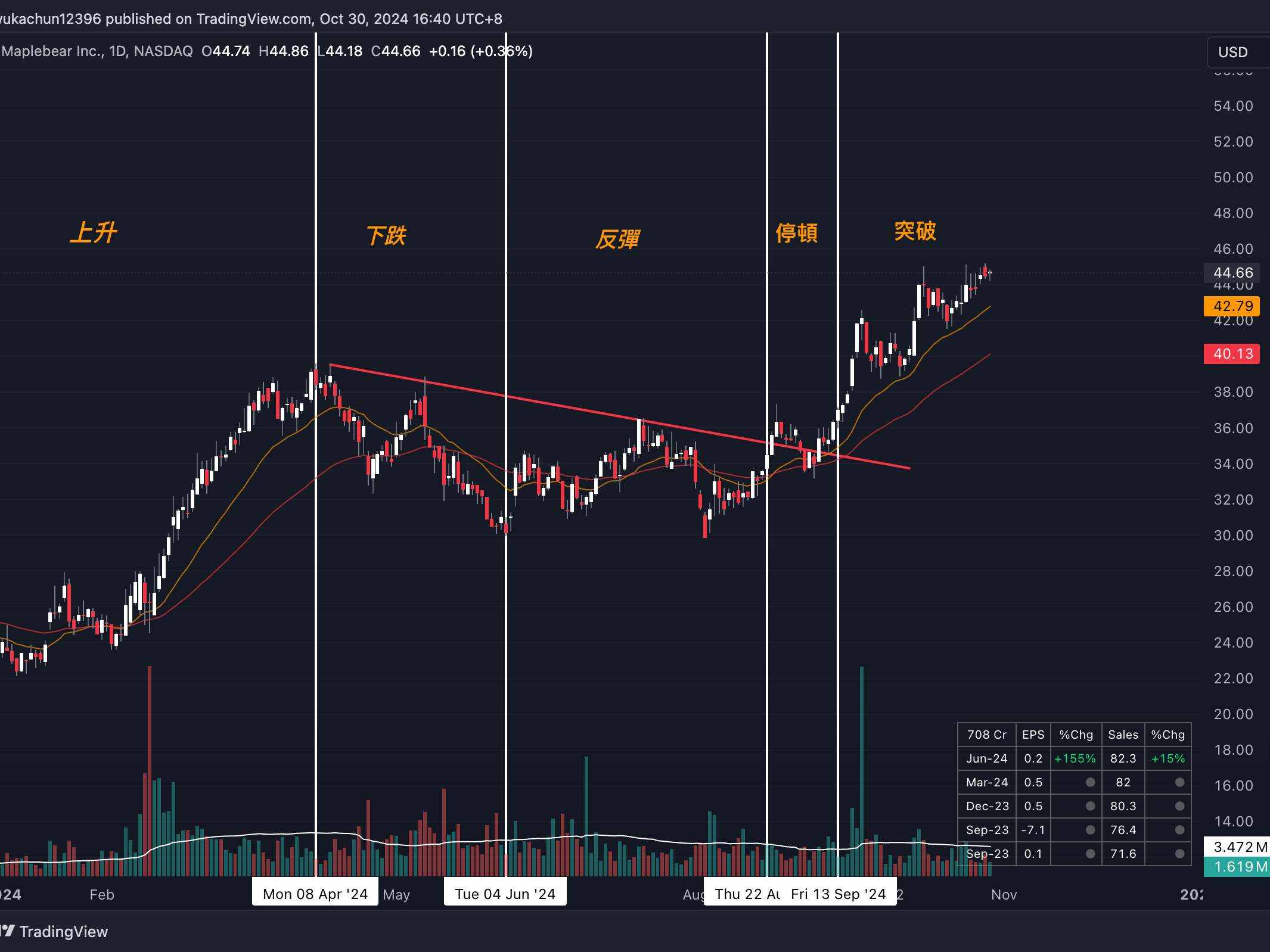Click the May label on time axis
Screen dimensions: 1270x952
coord(396,894)
